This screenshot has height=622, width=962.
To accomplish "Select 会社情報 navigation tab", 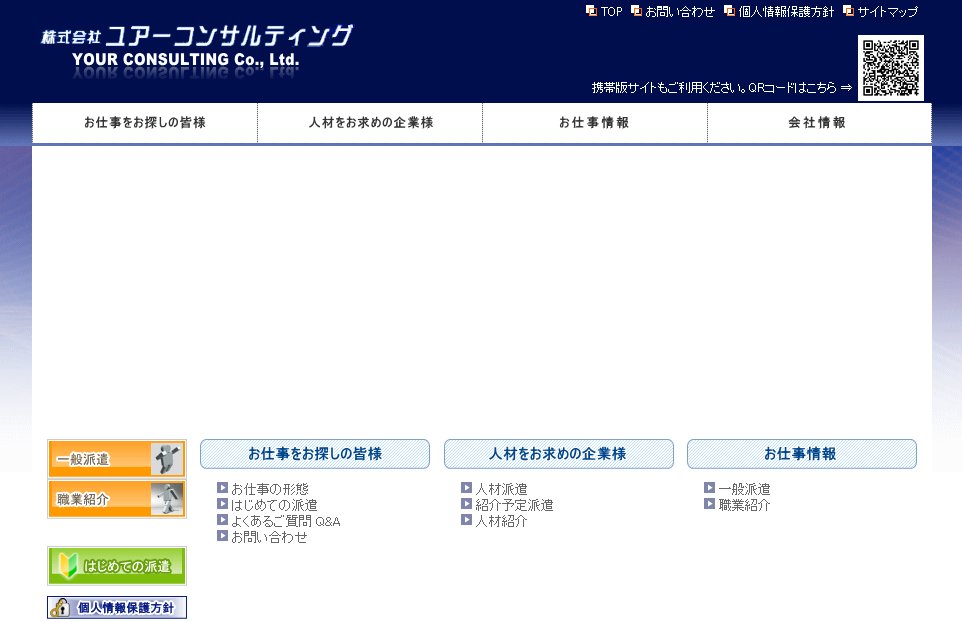I will pos(818,123).
